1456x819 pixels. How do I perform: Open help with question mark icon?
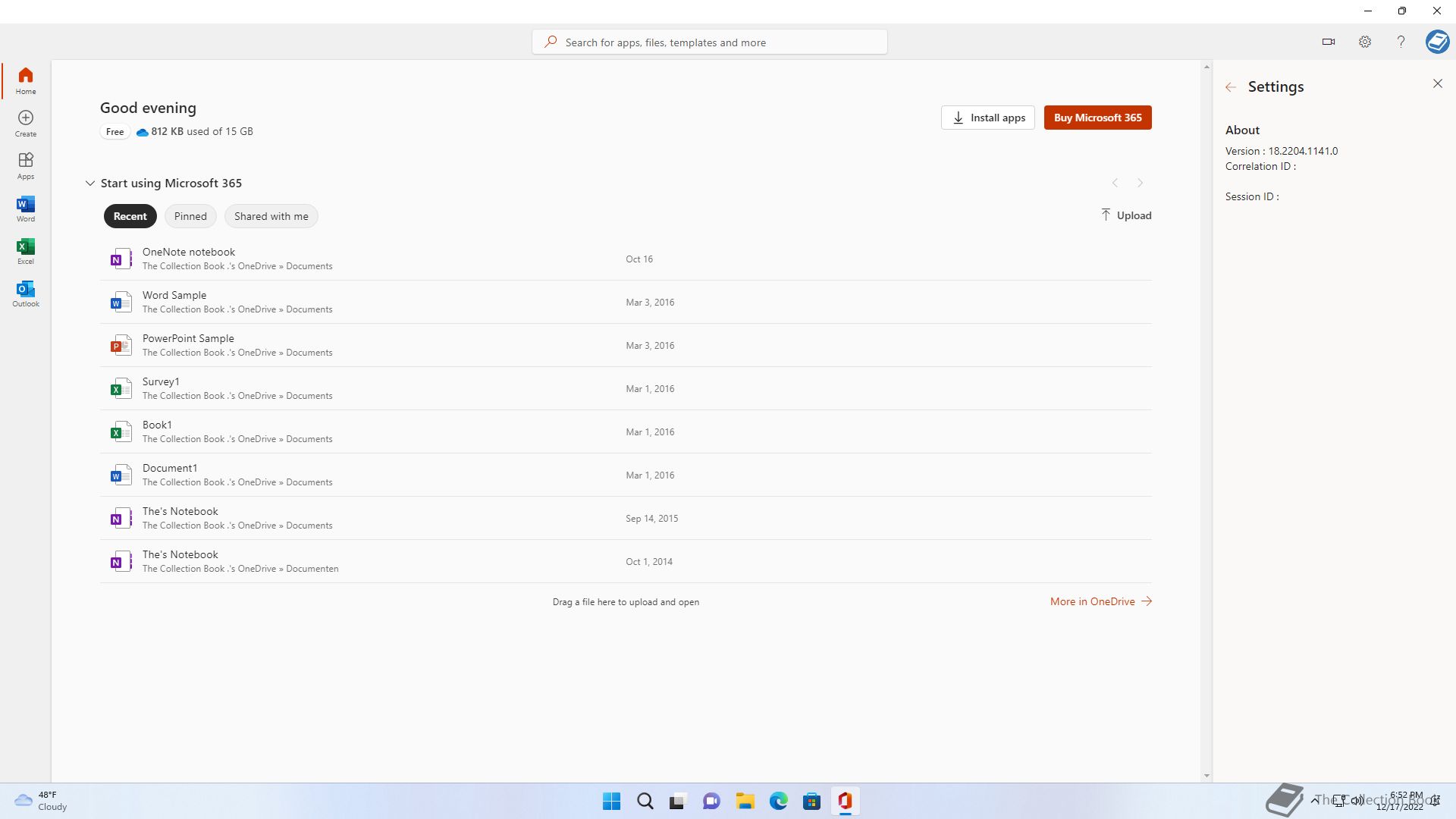[x=1401, y=42]
